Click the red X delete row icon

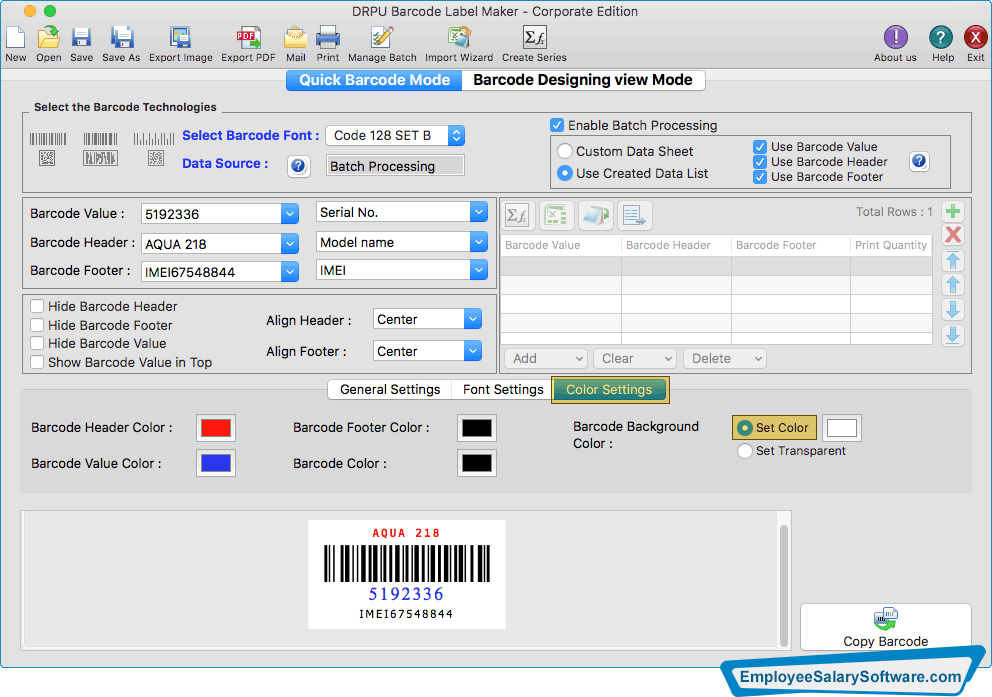pos(953,235)
